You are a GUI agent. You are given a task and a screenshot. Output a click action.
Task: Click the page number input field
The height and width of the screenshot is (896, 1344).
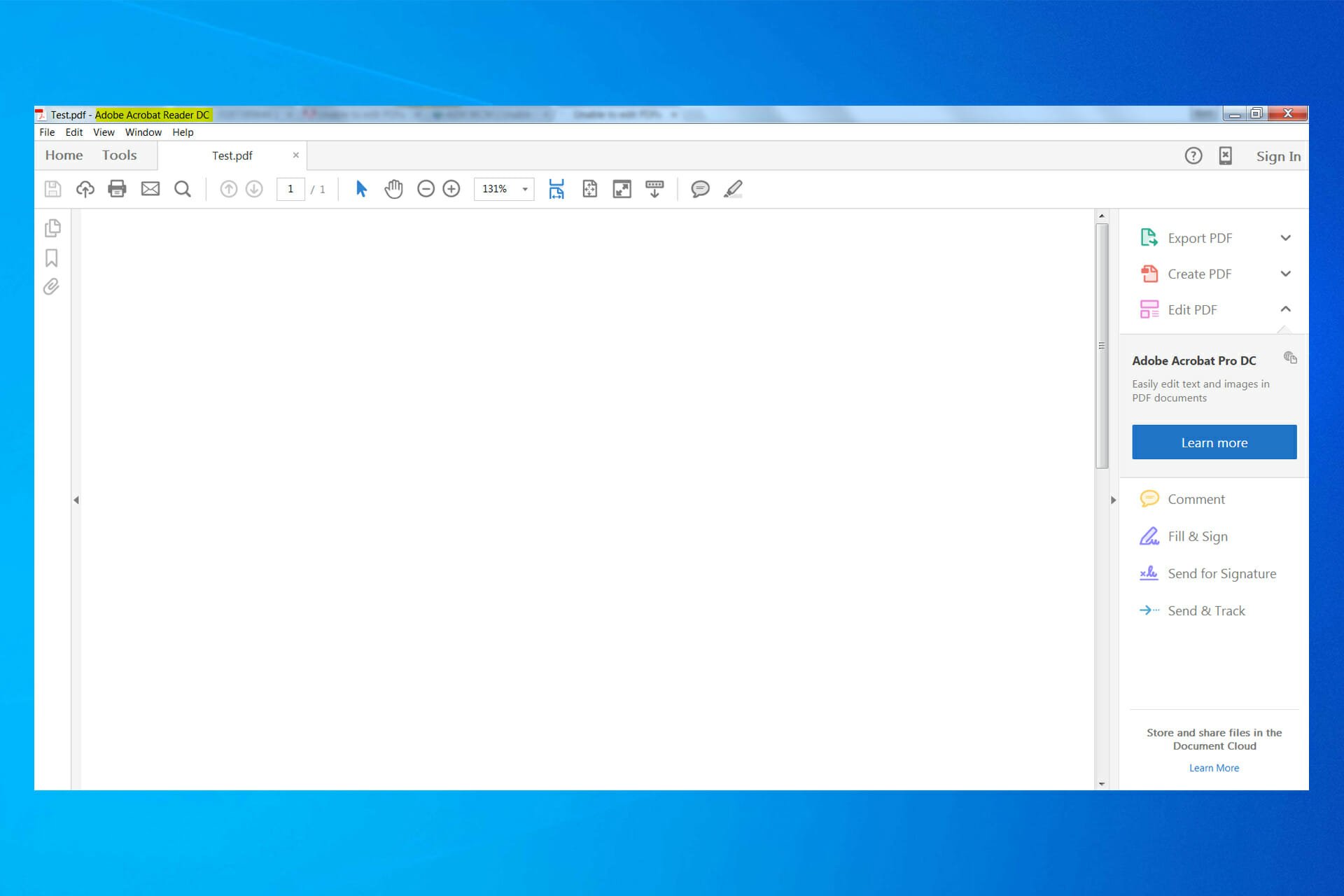[290, 188]
